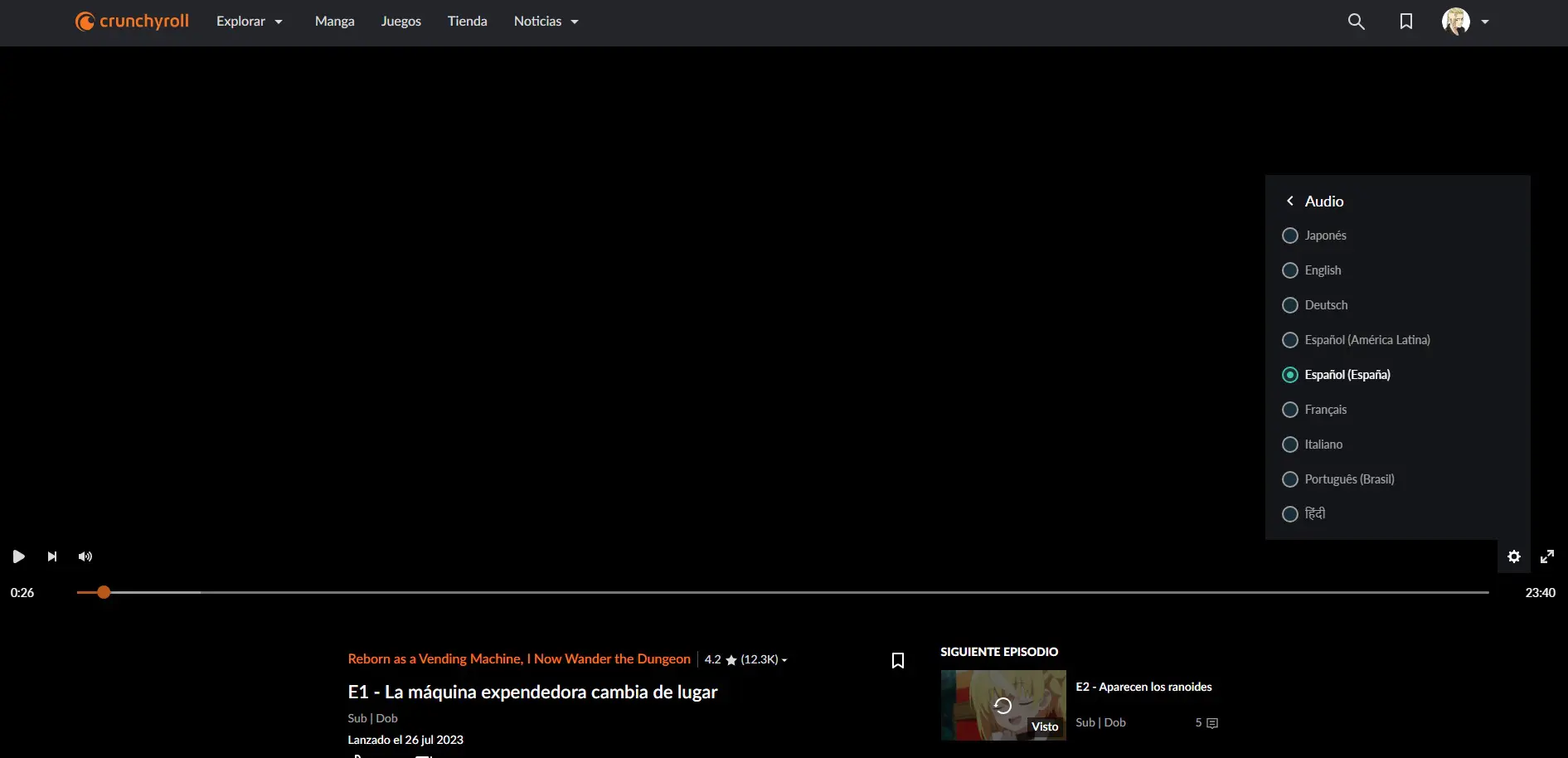Click the 23:40 total duration

click(x=1541, y=592)
